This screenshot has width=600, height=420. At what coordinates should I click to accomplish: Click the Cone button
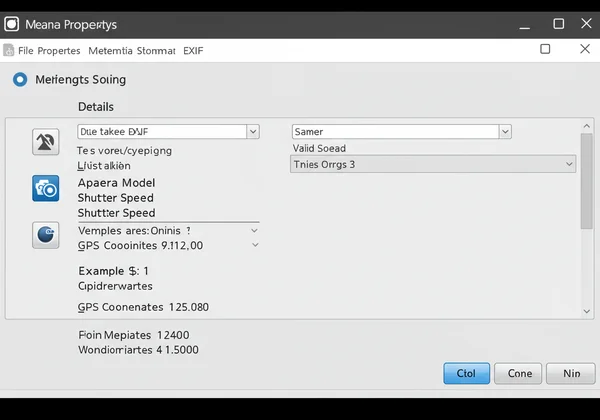519,373
